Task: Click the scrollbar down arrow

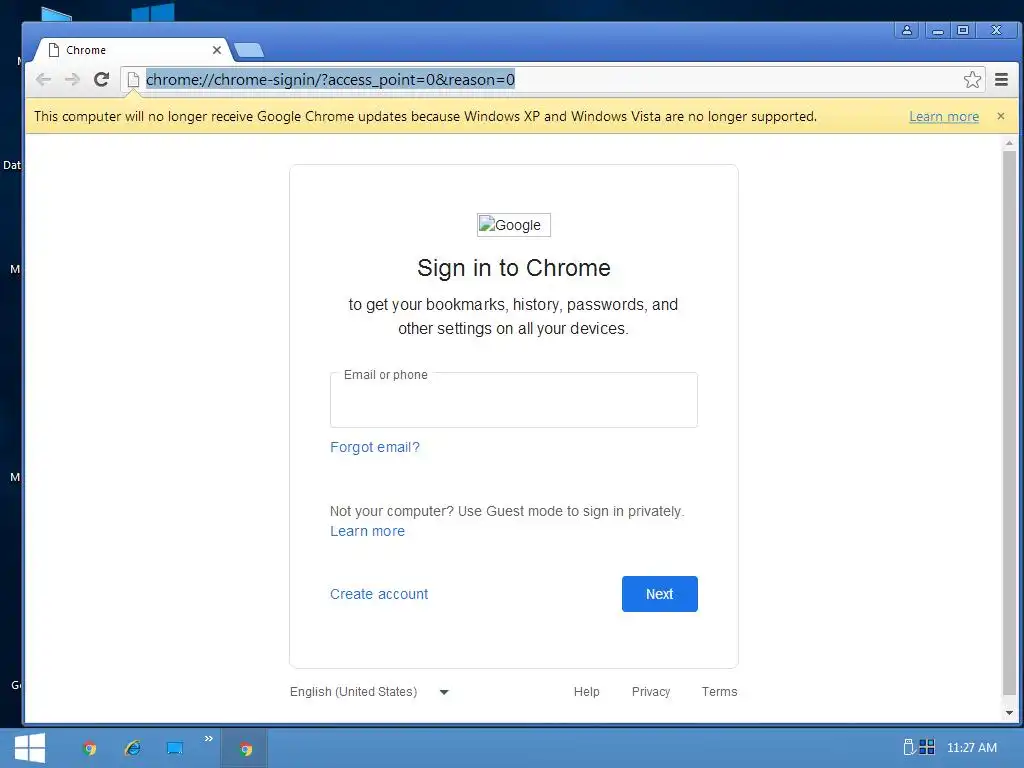Action: point(1009,712)
